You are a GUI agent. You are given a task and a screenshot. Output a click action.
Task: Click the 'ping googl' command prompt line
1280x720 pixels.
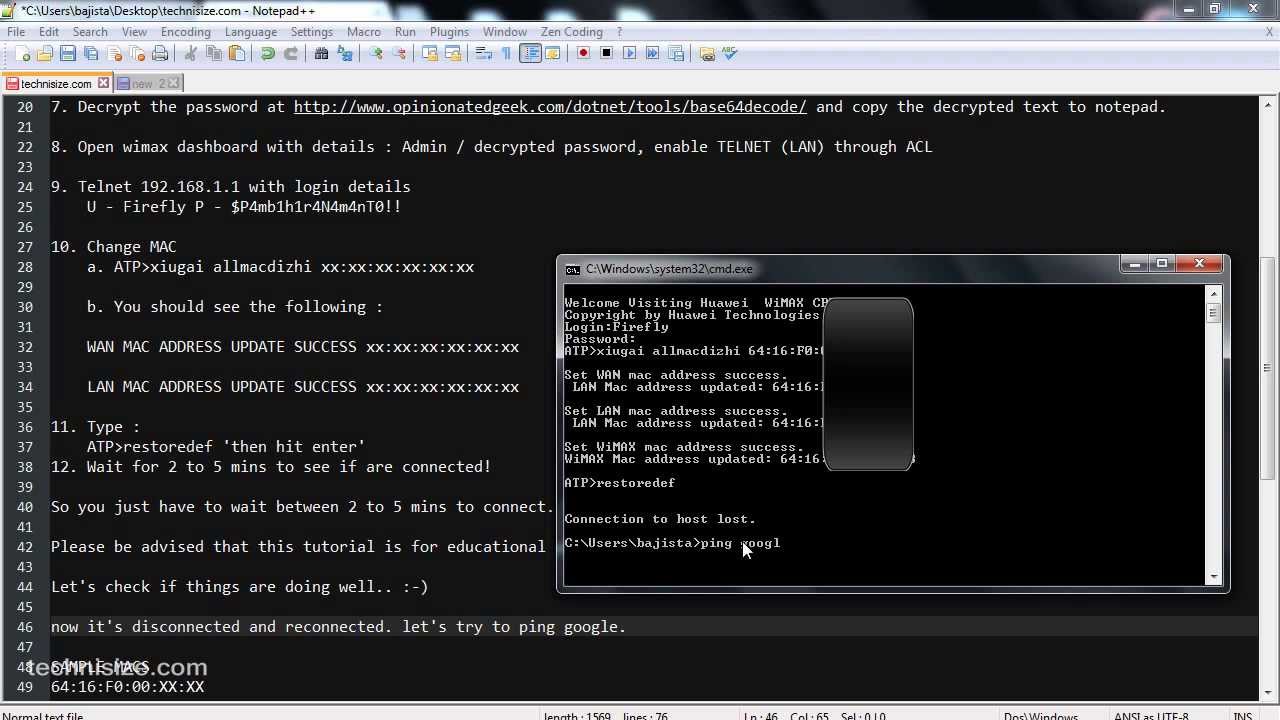click(672, 543)
